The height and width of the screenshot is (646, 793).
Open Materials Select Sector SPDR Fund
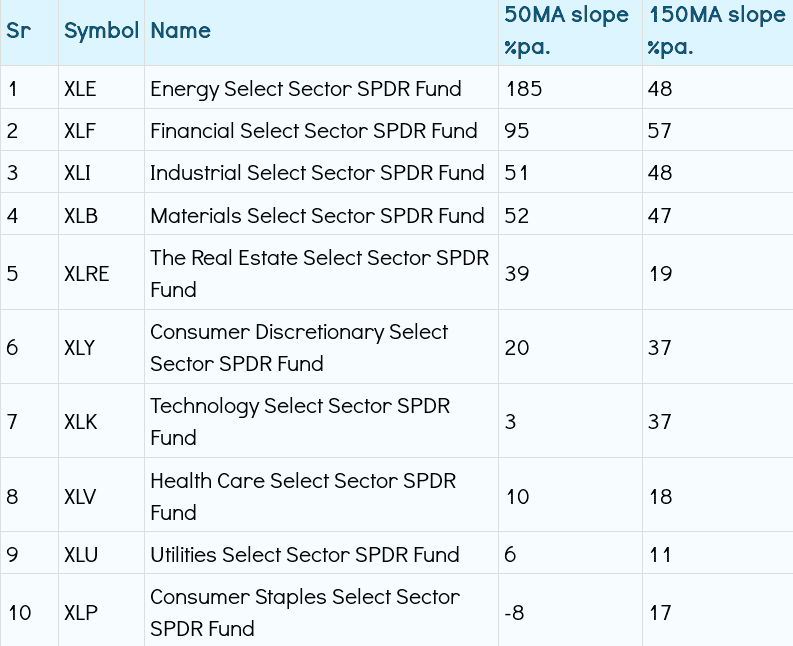coord(317,215)
